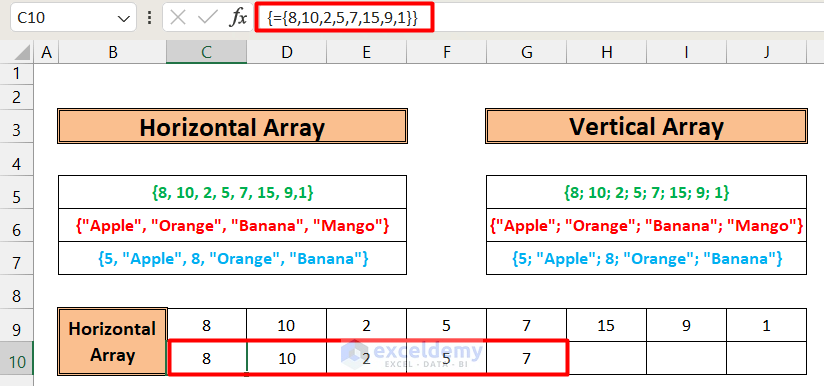Select cell C10 containing 8
The height and width of the screenshot is (386, 824).
207,358
